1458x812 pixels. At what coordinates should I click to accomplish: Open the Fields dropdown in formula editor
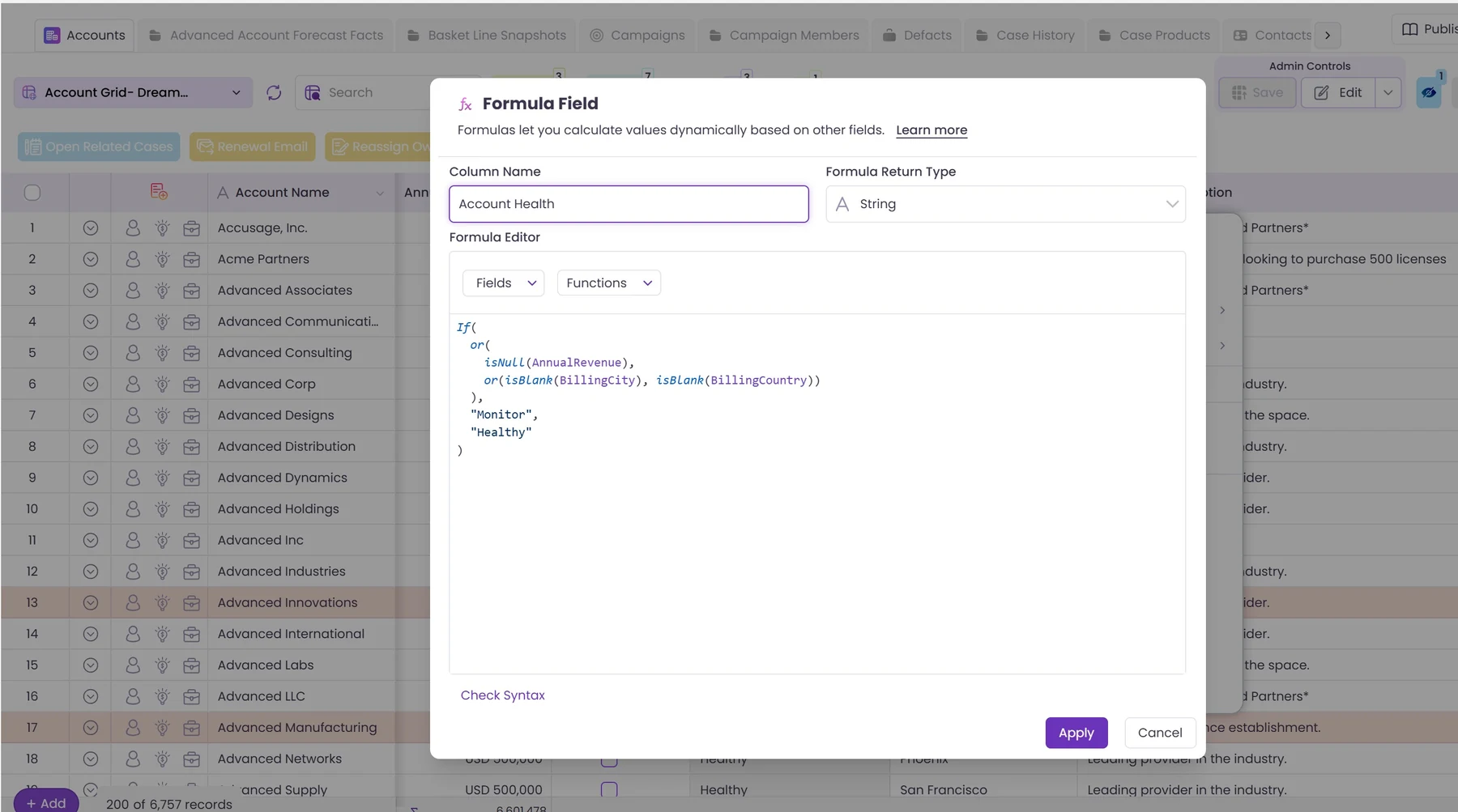[x=504, y=283]
